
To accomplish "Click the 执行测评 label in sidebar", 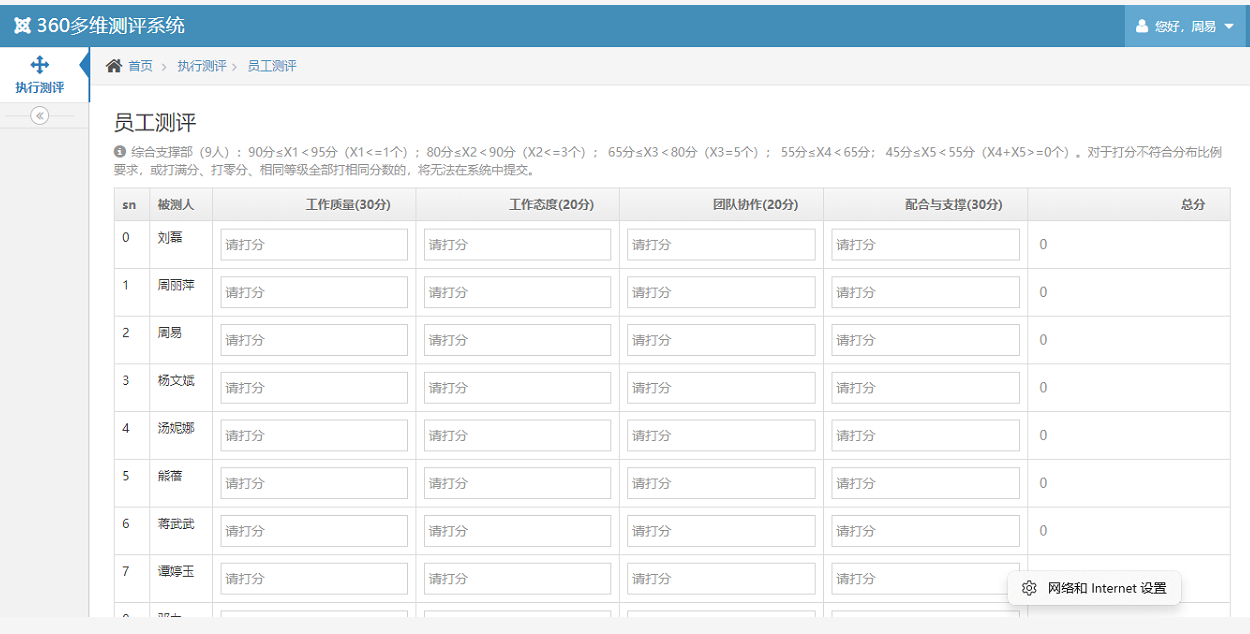I will click(40, 88).
